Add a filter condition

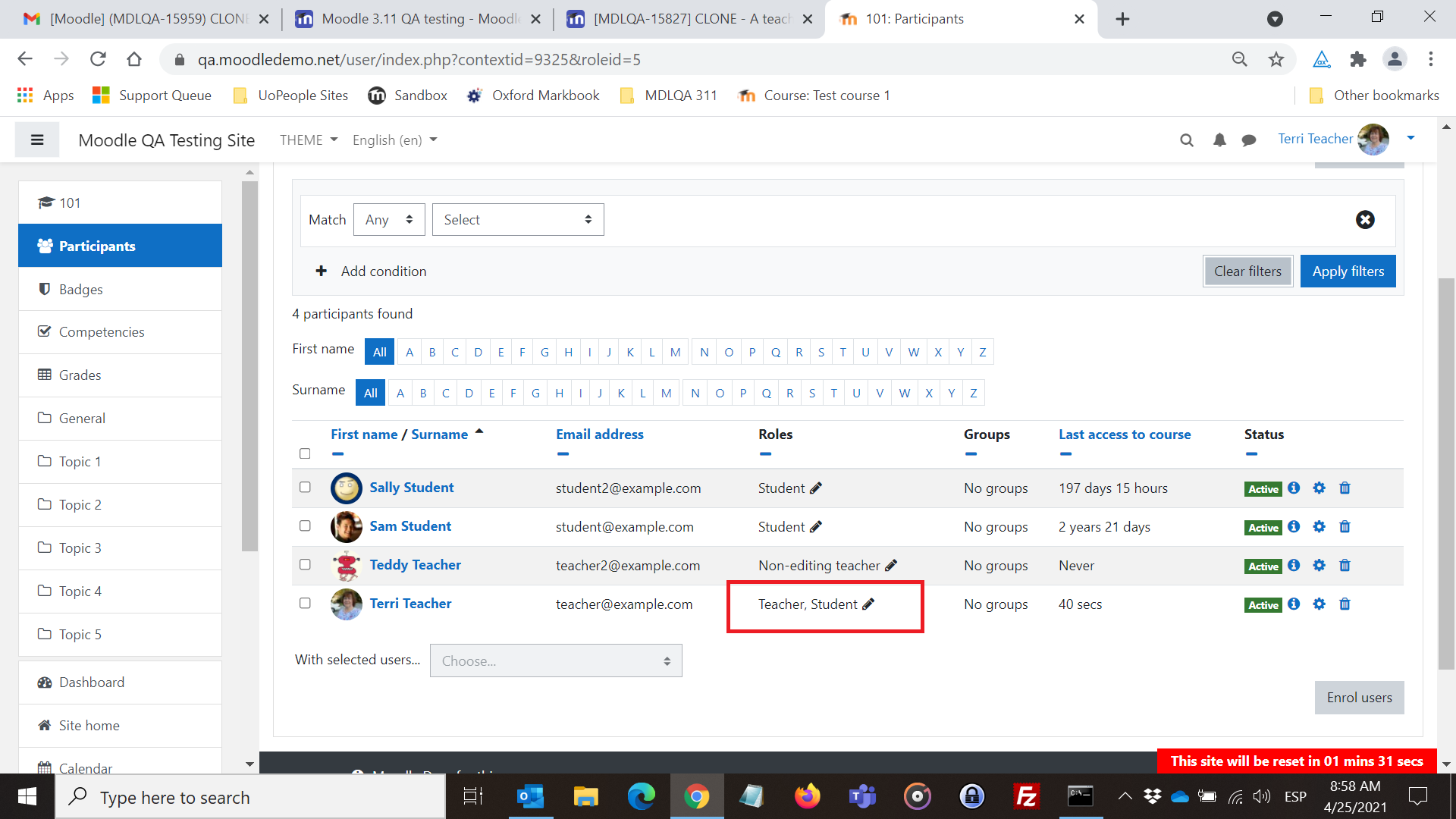click(371, 271)
